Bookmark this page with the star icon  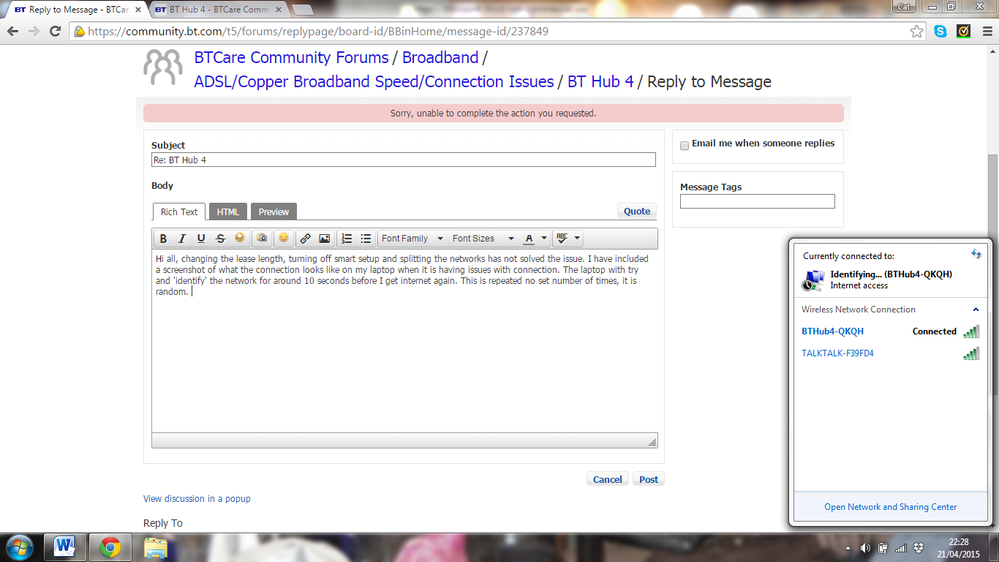[916, 31]
